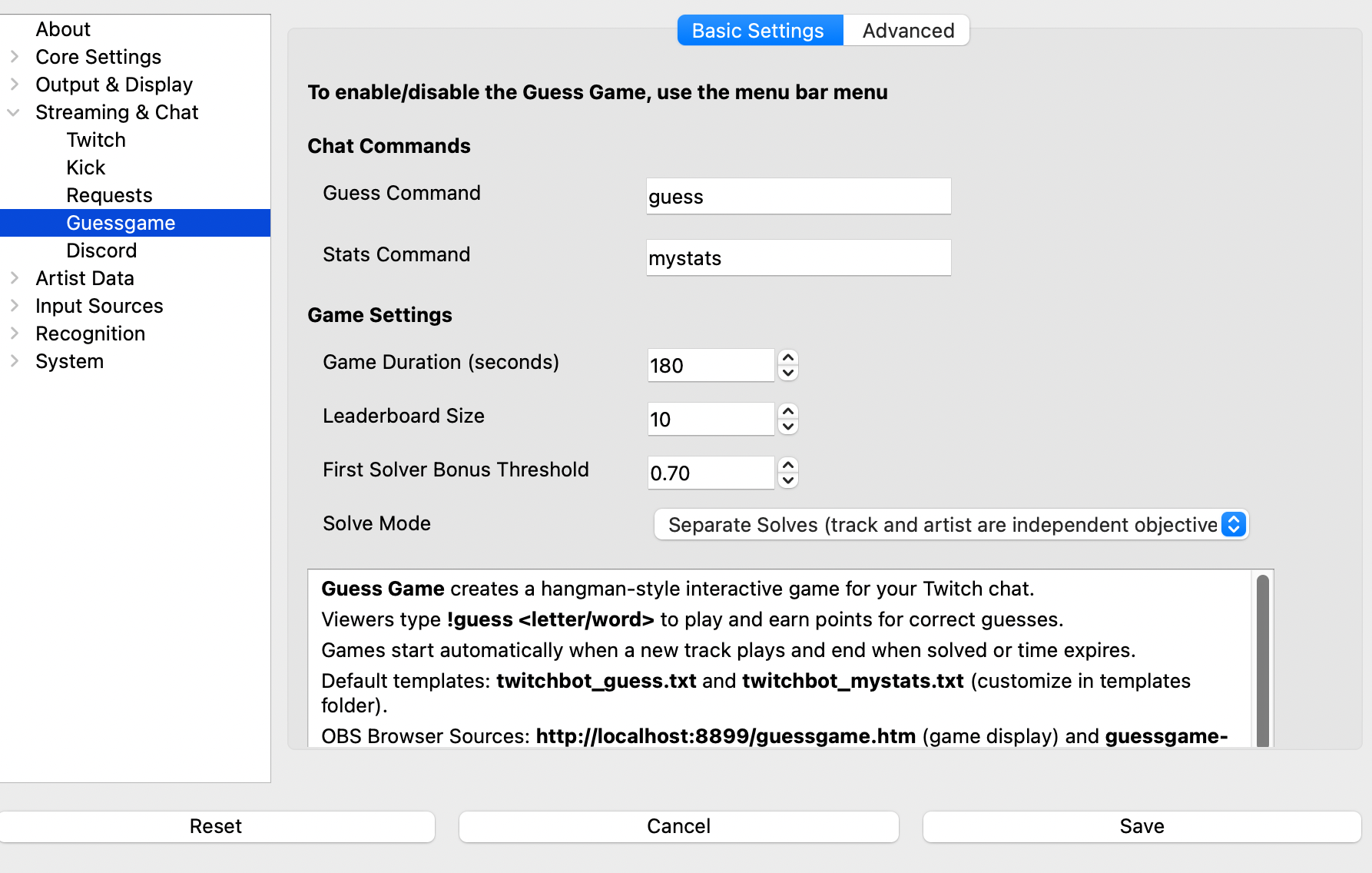Decrease the Game Duration value using down arrow

coord(787,373)
